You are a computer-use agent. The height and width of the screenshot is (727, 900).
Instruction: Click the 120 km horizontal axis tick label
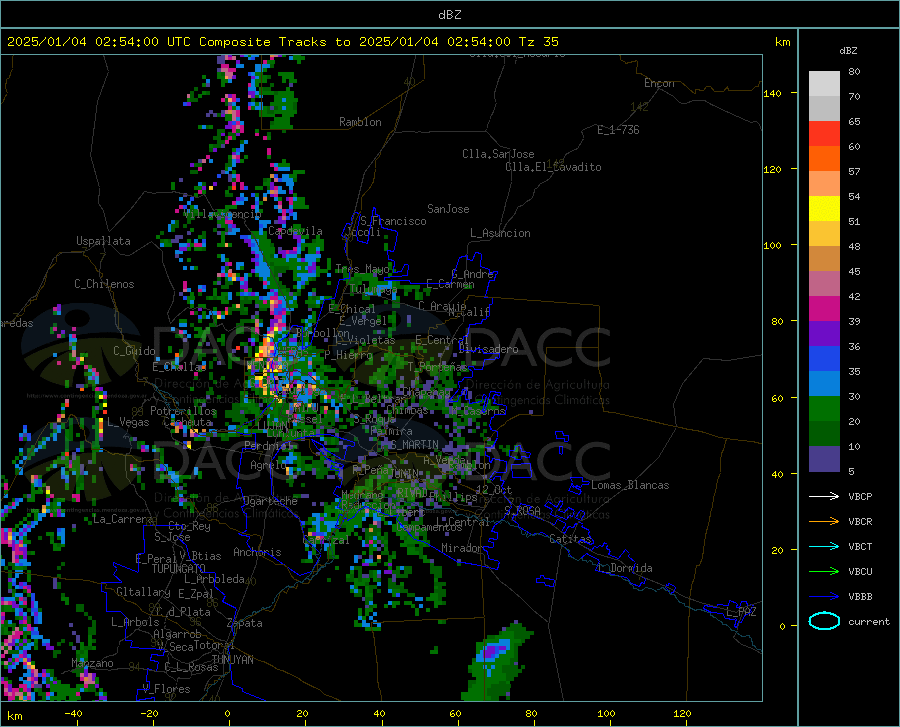[x=682, y=713]
